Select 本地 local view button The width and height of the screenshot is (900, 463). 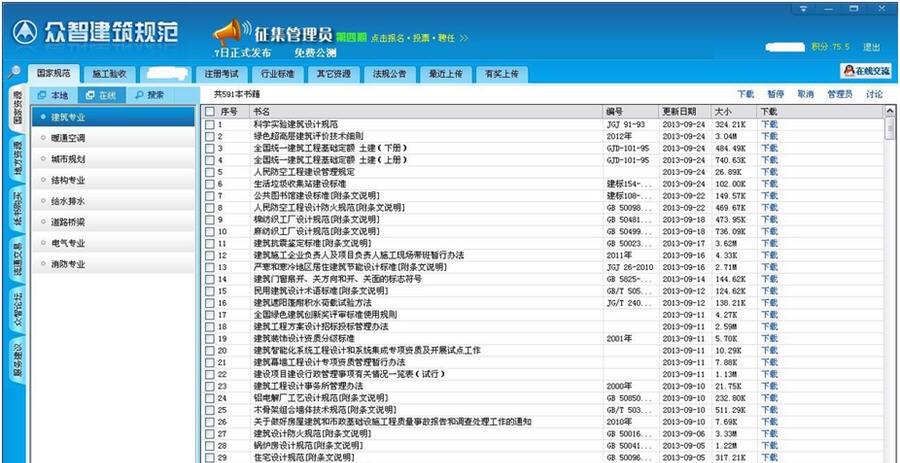point(53,95)
